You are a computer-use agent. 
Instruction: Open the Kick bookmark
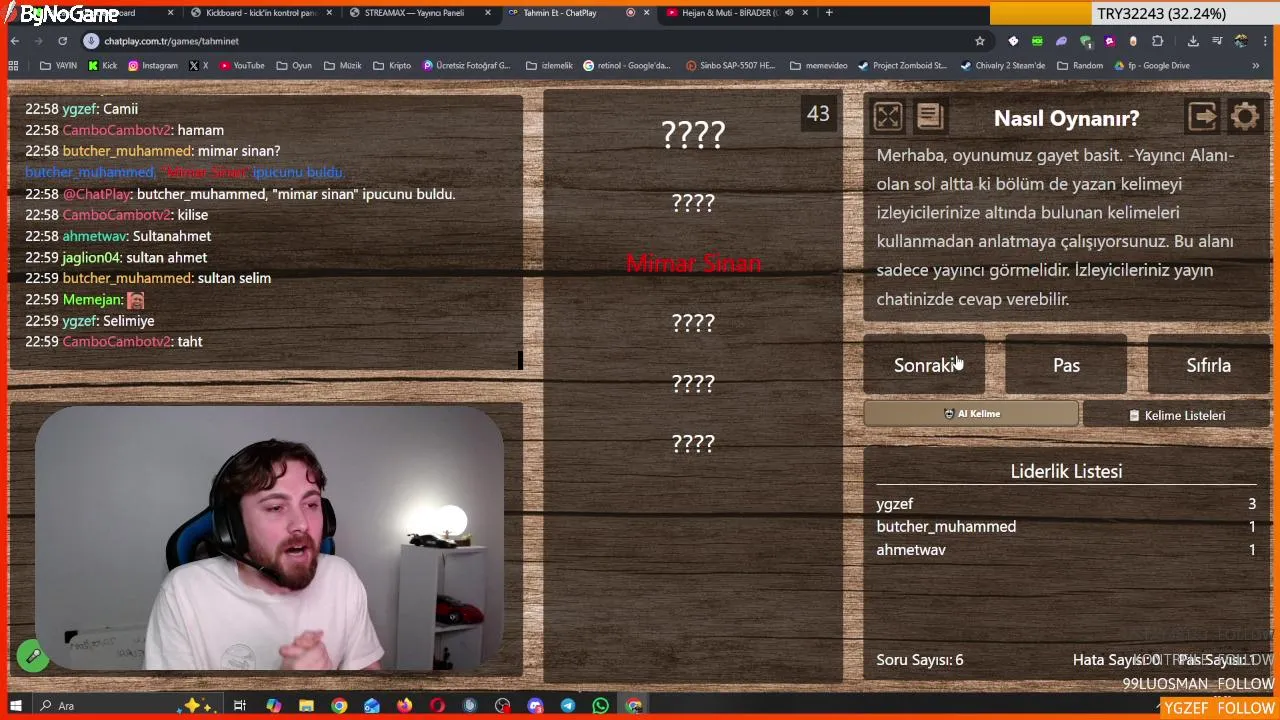(x=103, y=66)
